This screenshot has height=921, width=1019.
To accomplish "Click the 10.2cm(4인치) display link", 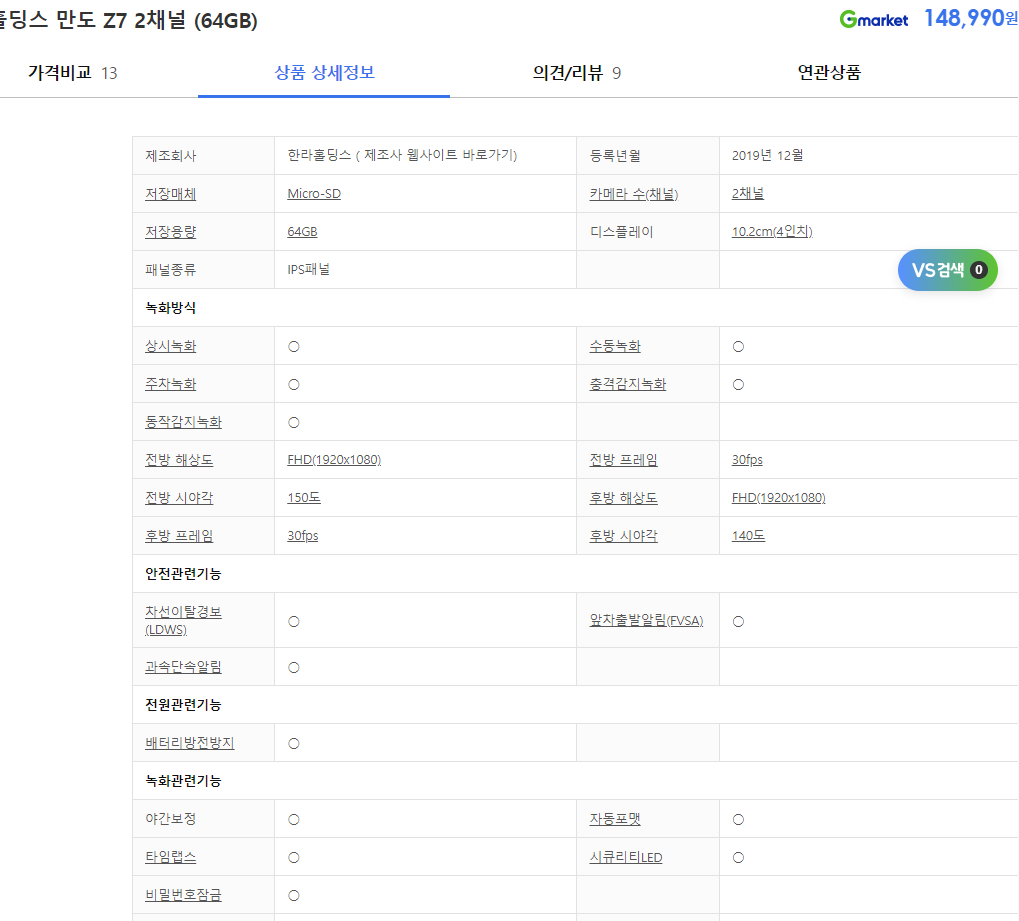I will point(772,231).
